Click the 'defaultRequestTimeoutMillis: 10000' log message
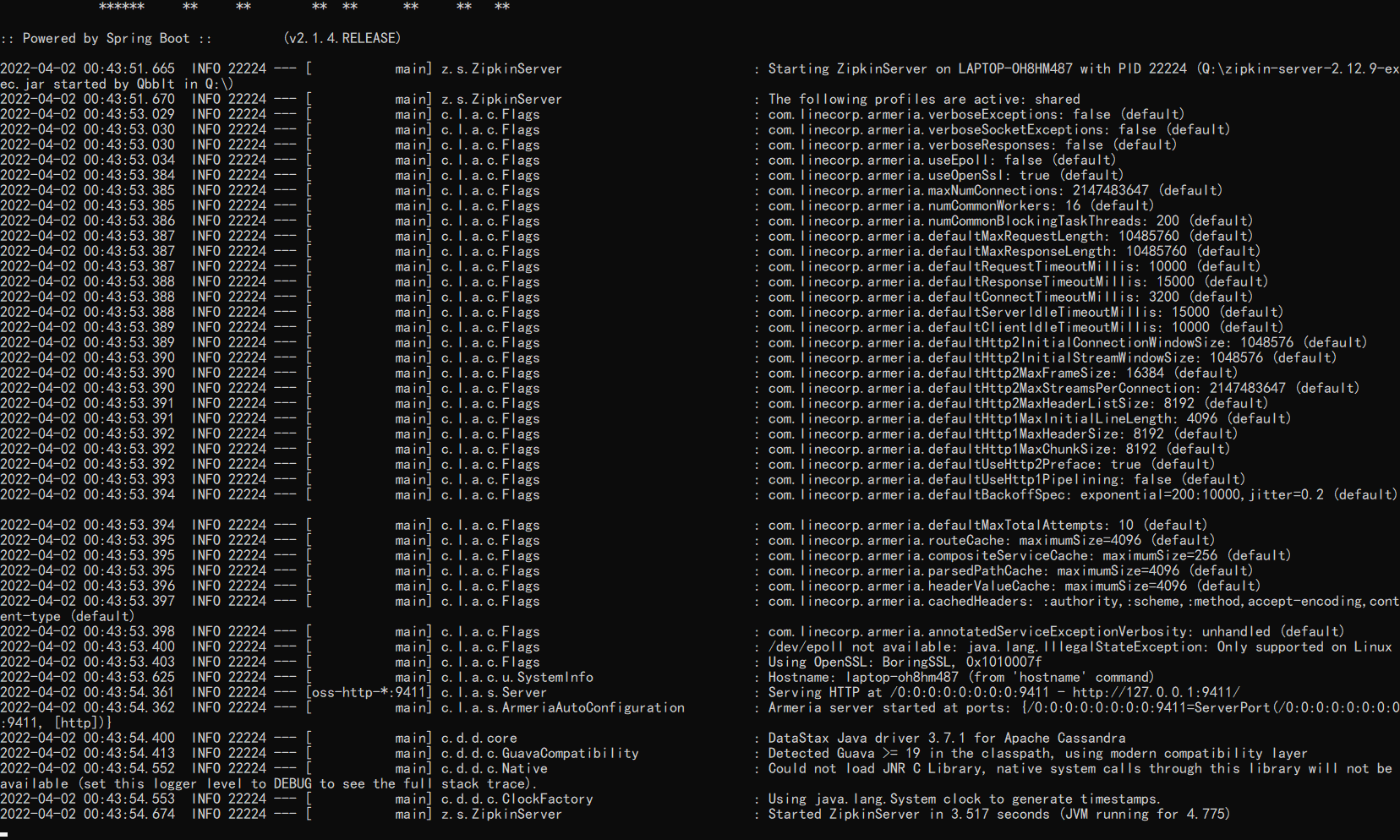The image size is (1400, 840). (x=1014, y=266)
